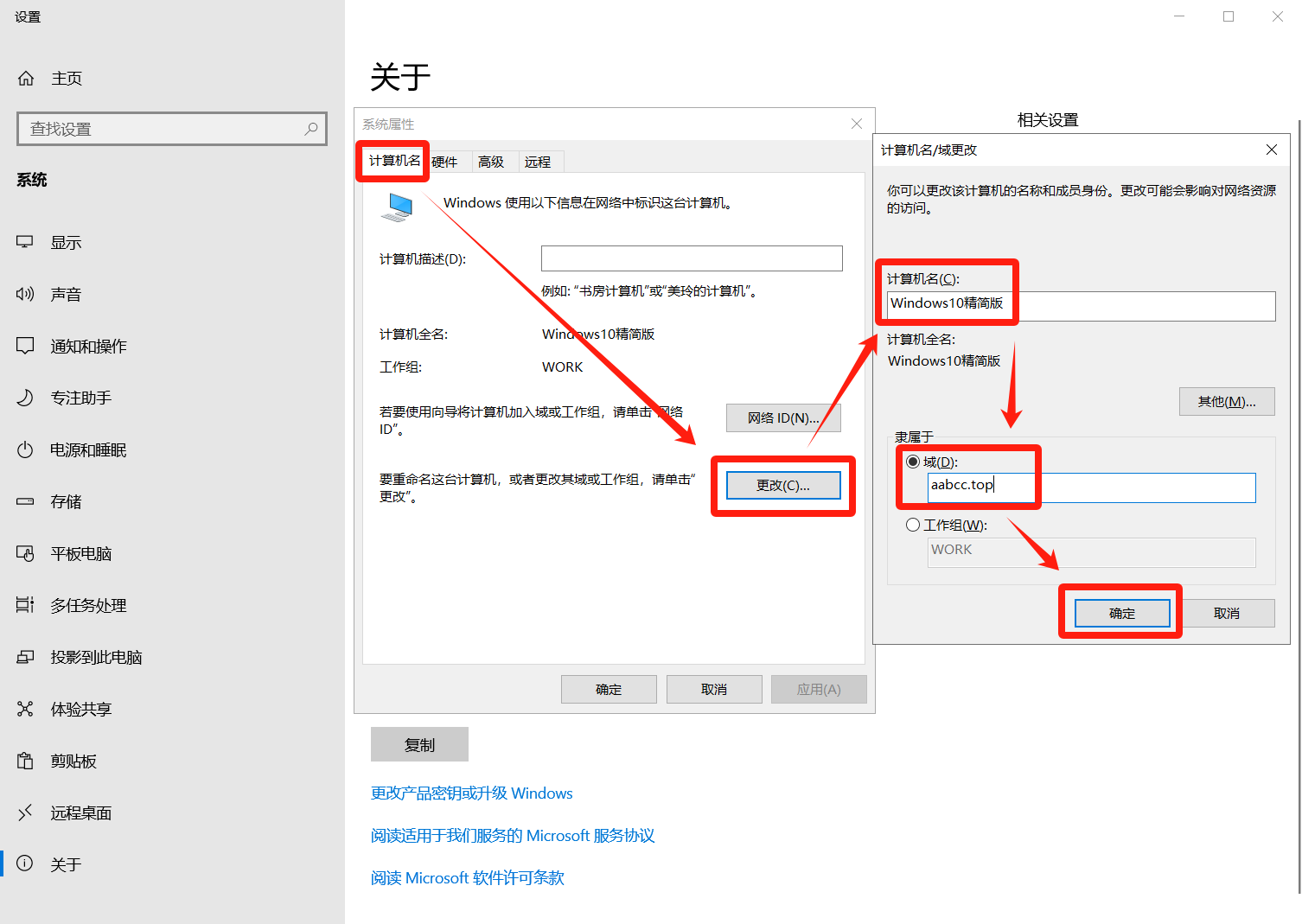Select Focus assist (专注助手) moon icon

[x=25, y=398]
